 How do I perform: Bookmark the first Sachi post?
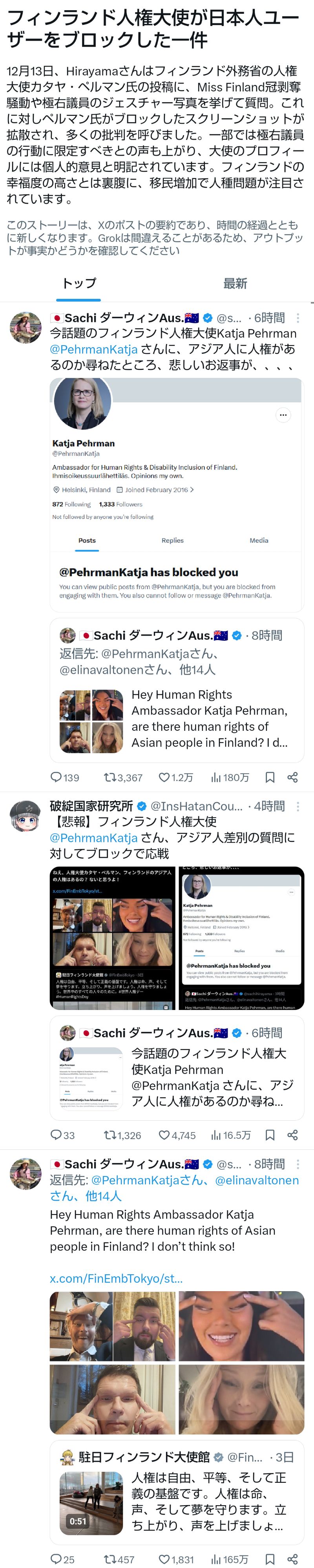(270, 777)
